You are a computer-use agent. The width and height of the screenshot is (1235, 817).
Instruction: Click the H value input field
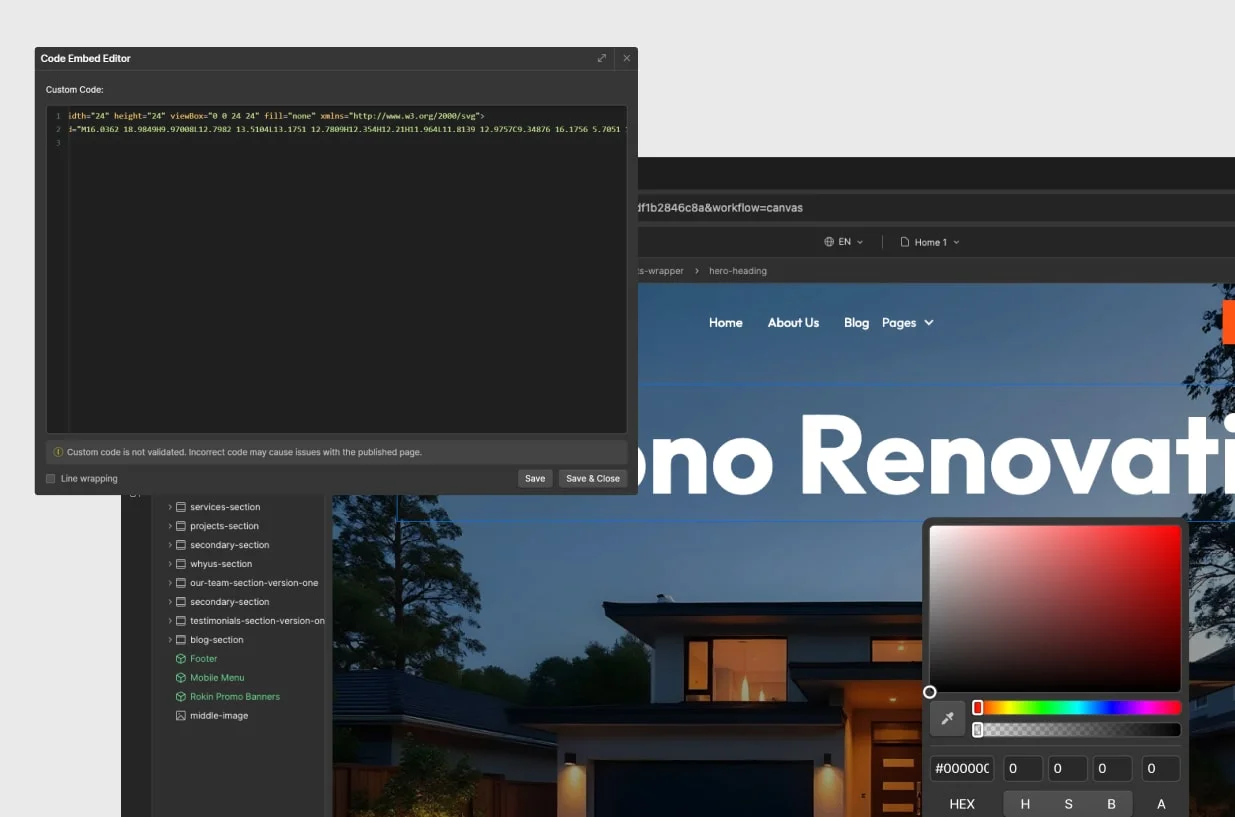(x=1023, y=768)
